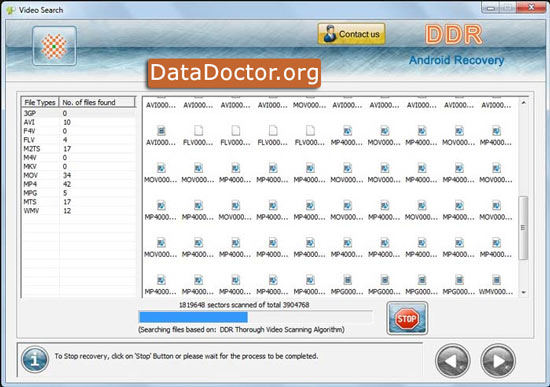Click the DDR Thorough Video Scanning Algorithm text
Screen dimensions: 550x387
282,329
